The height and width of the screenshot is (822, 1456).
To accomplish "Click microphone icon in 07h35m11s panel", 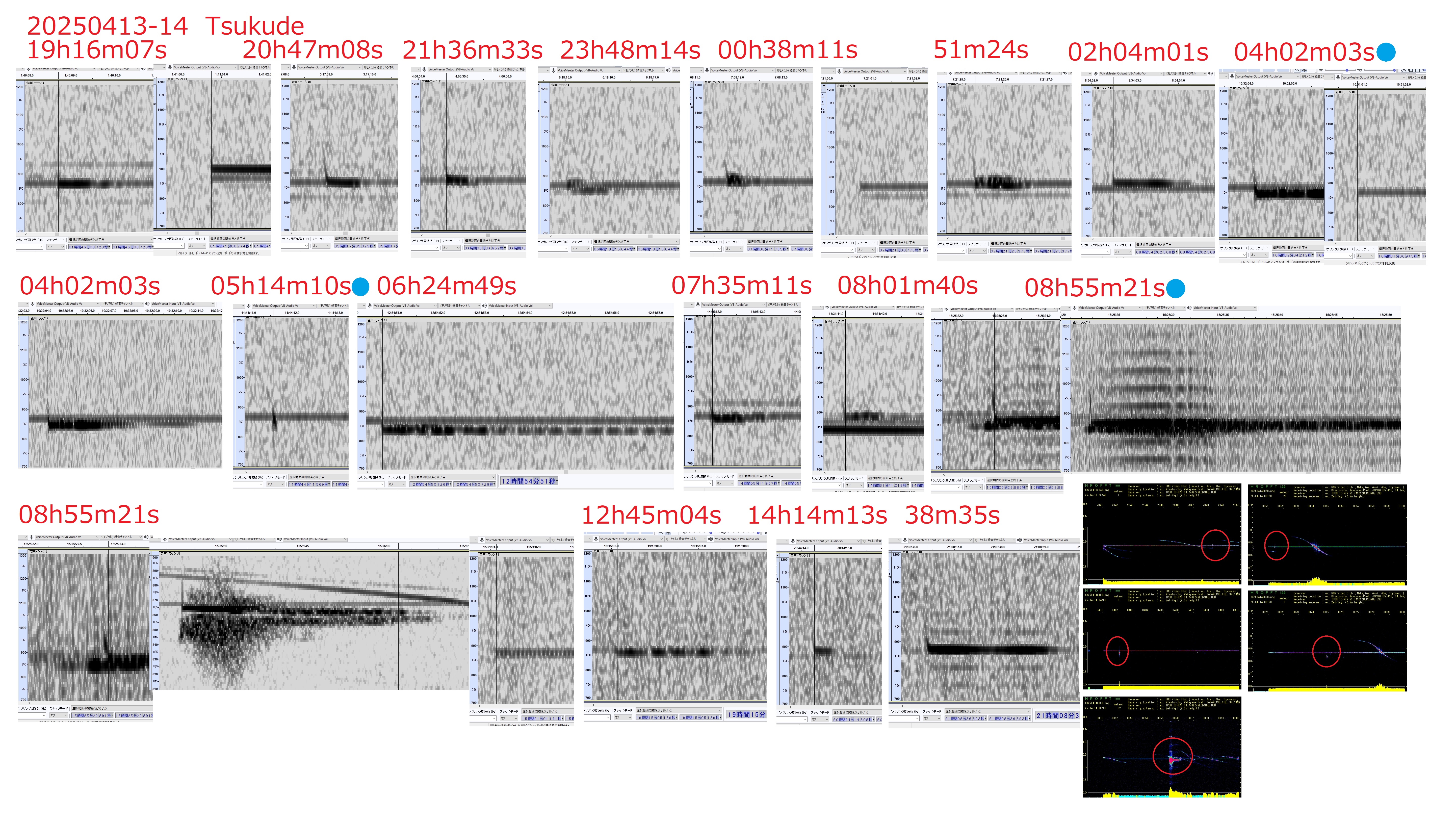I will coord(697,305).
